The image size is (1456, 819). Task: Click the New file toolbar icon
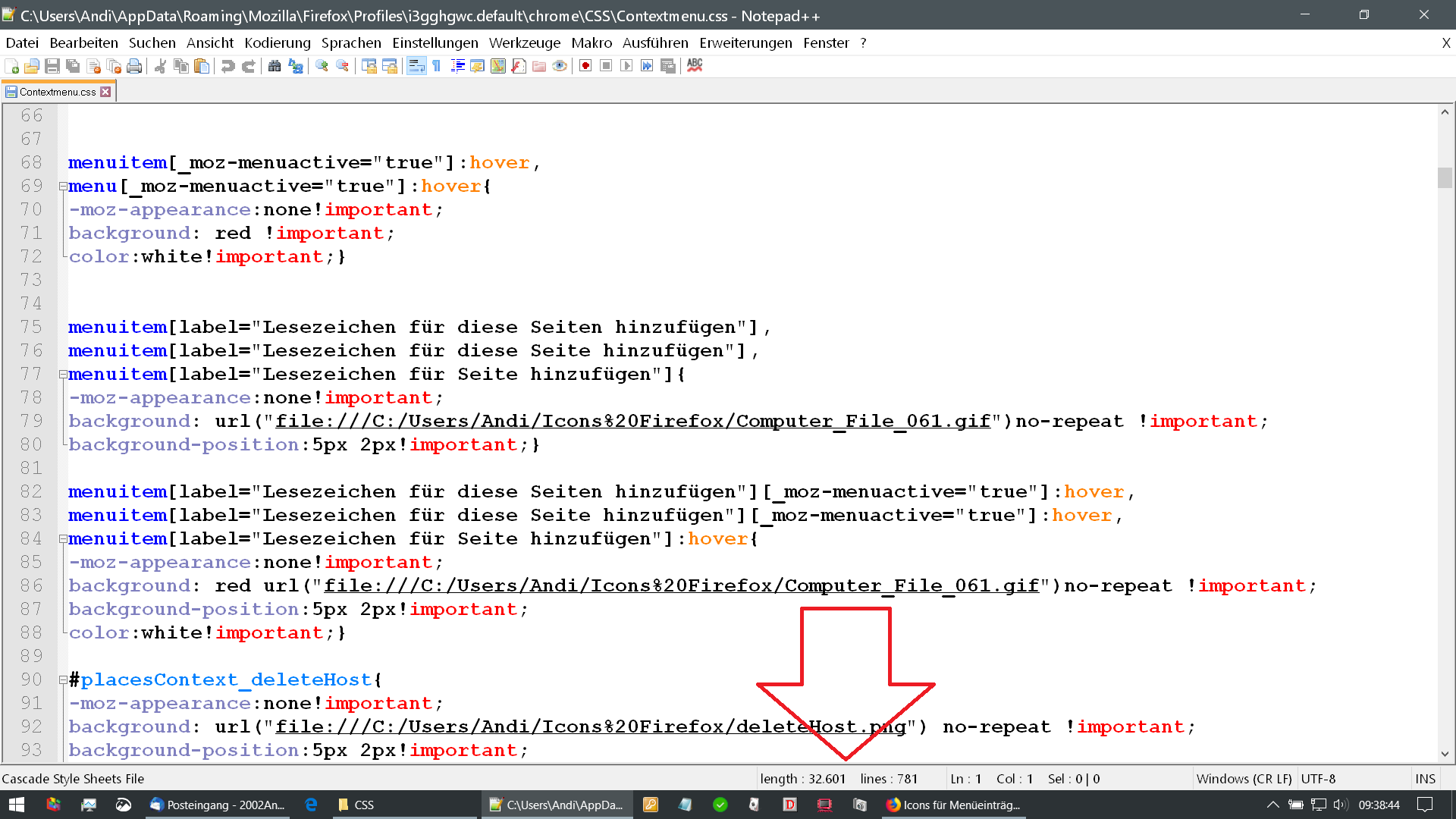point(11,66)
